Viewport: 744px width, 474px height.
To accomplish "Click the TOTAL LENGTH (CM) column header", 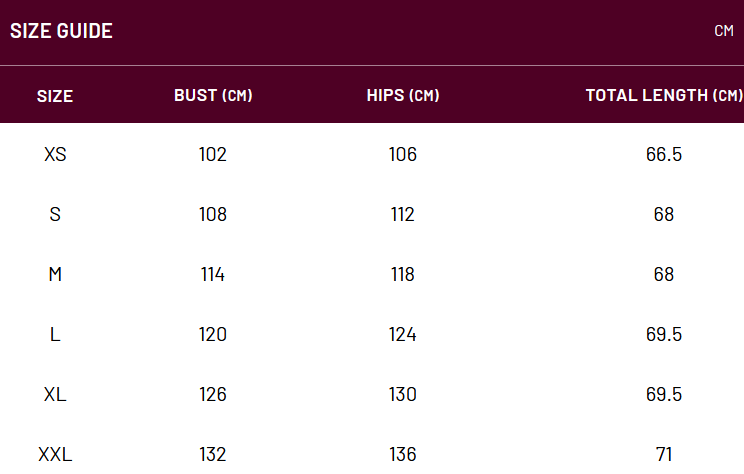I will [x=664, y=95].
